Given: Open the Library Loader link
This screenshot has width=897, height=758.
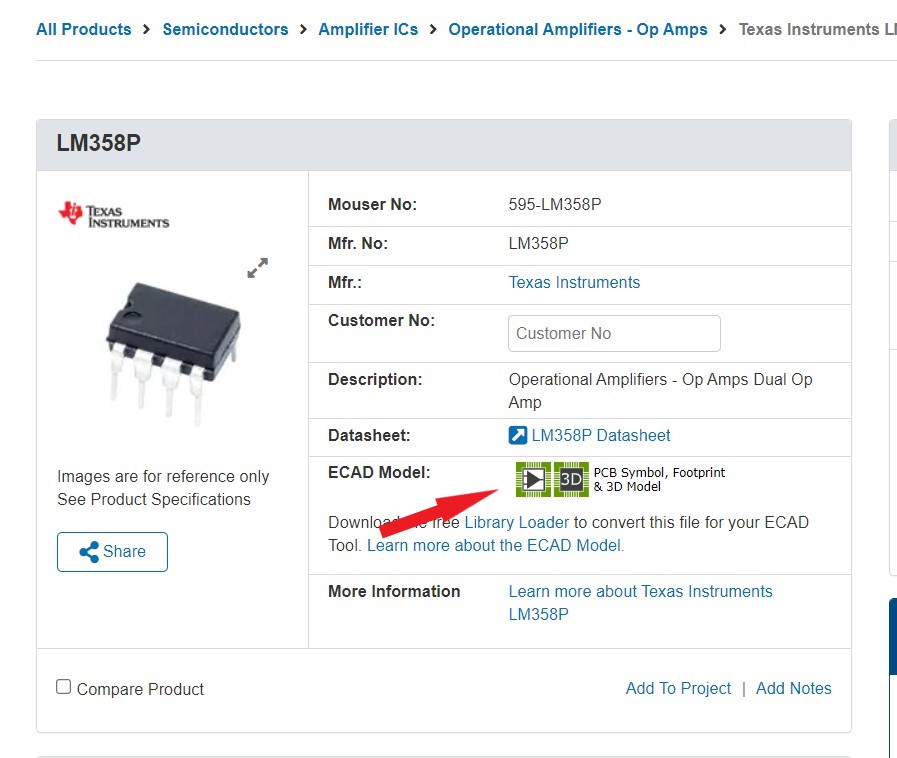Looking at the screenshot, I should tap(516, 522).
